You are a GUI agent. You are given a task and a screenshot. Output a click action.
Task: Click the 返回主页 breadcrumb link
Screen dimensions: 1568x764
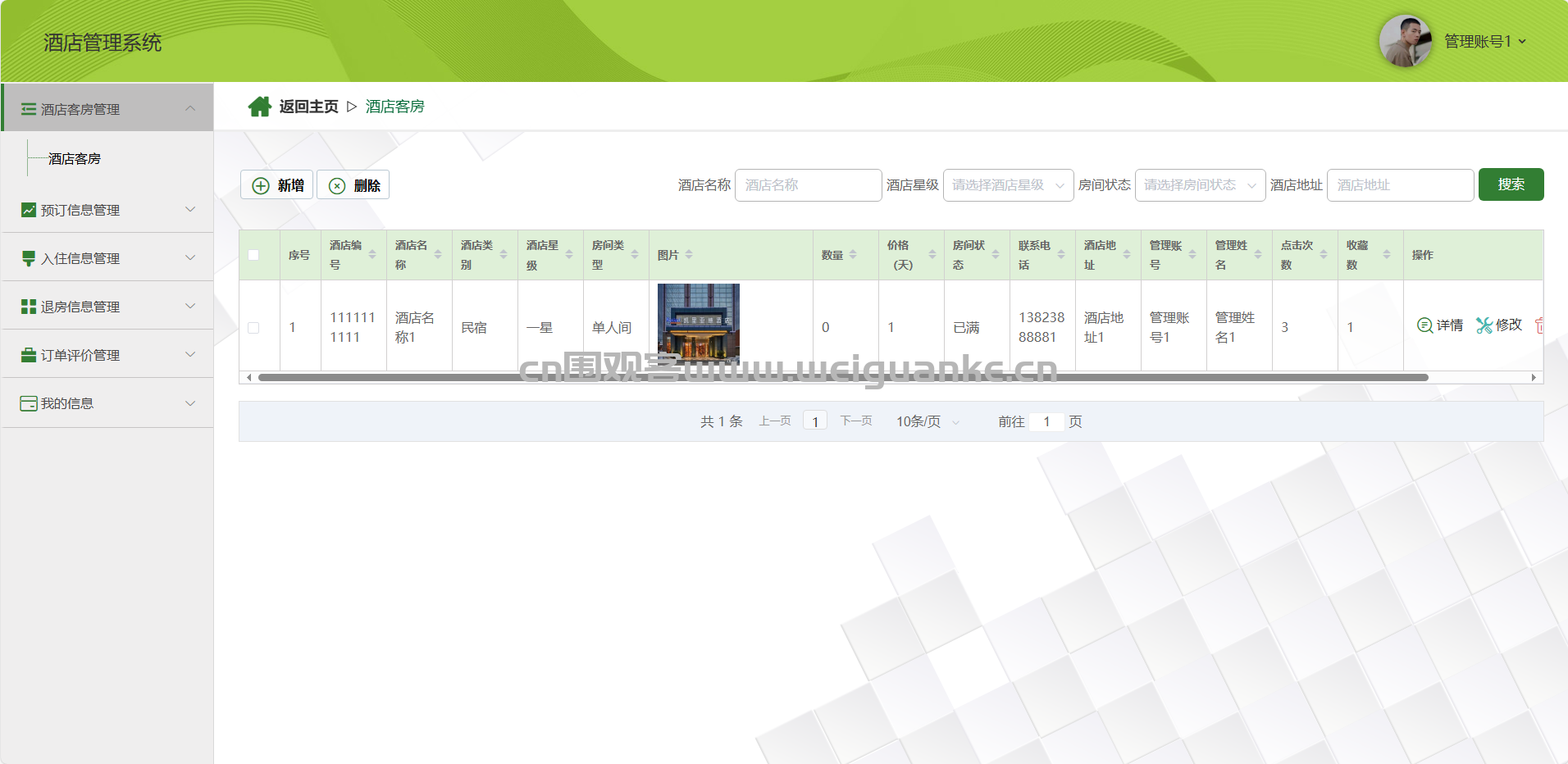308,107
